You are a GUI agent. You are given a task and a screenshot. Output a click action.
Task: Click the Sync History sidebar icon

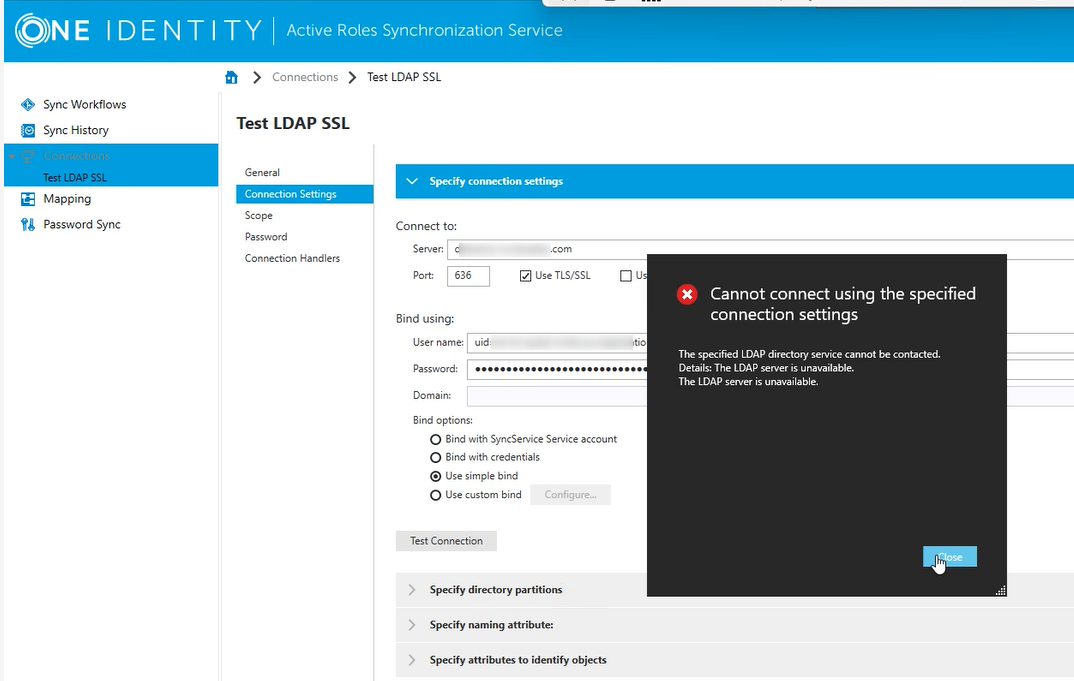pos(28,130)
